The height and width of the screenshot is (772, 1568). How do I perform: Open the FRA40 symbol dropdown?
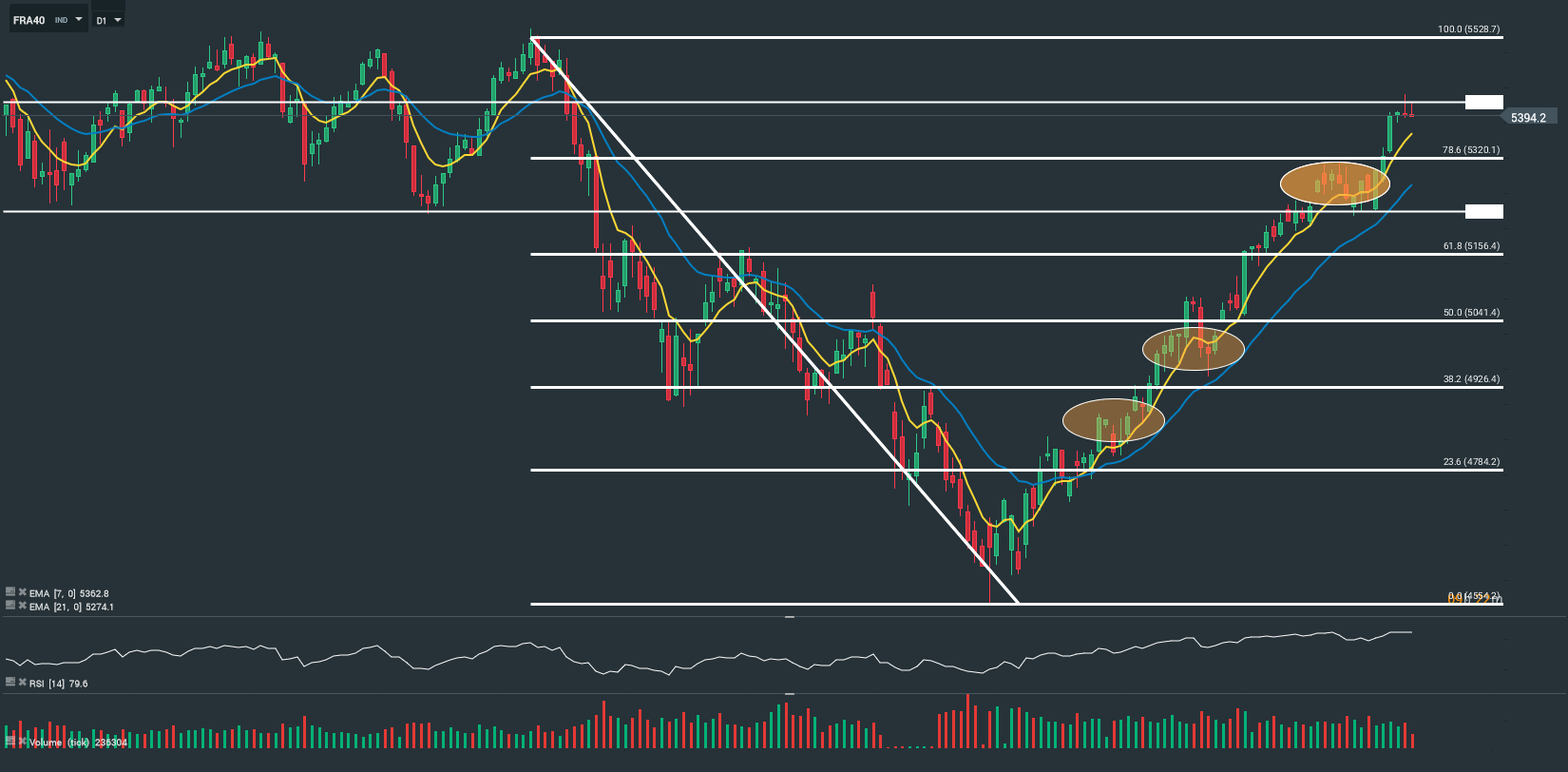(x=79, y=20)
